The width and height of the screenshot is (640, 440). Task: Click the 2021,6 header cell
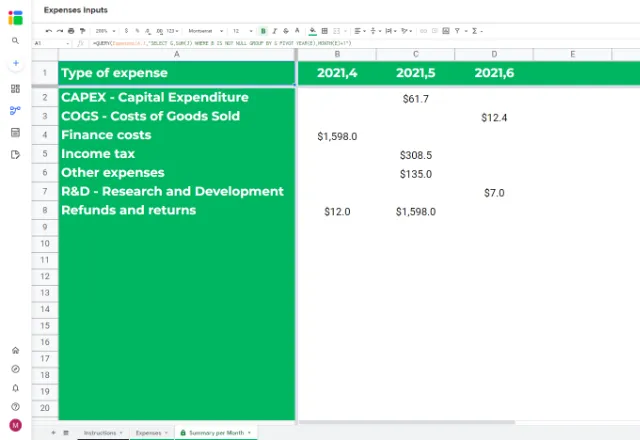(494, 73)
